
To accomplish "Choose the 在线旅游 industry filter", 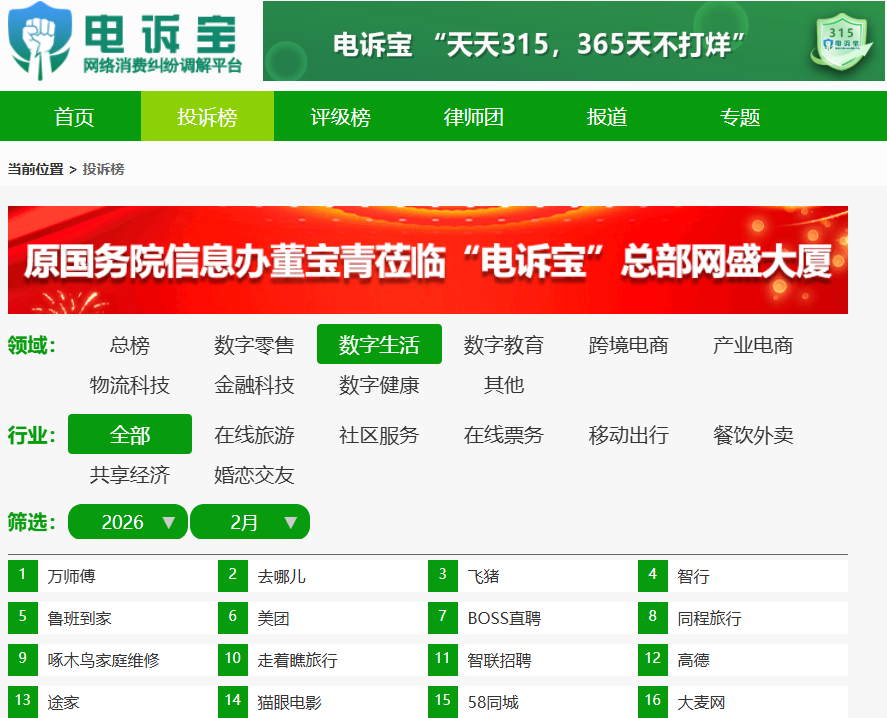I will pyautogui.click(x=254, y=435).
